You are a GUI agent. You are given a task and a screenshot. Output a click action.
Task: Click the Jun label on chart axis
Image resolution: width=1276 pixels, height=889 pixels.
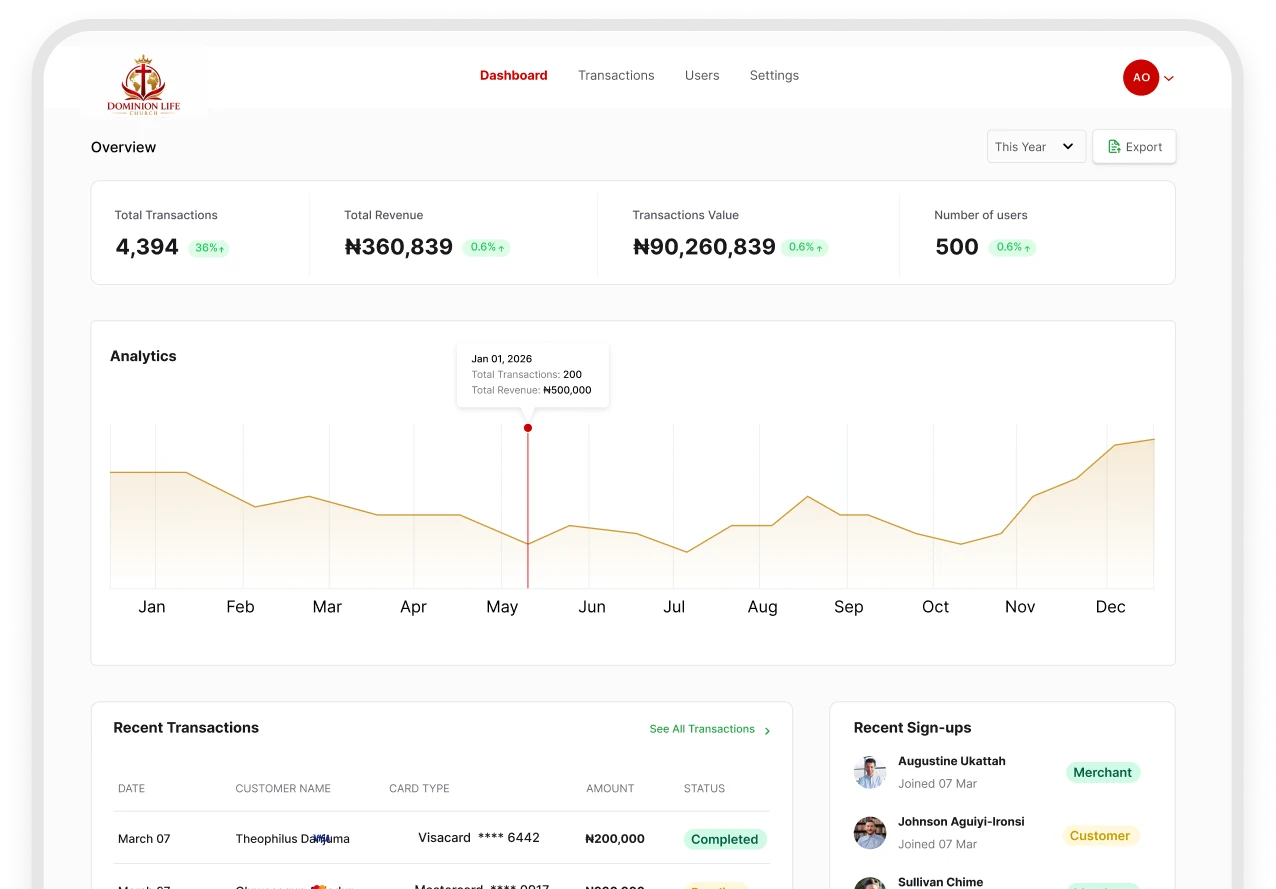(592, 607)
